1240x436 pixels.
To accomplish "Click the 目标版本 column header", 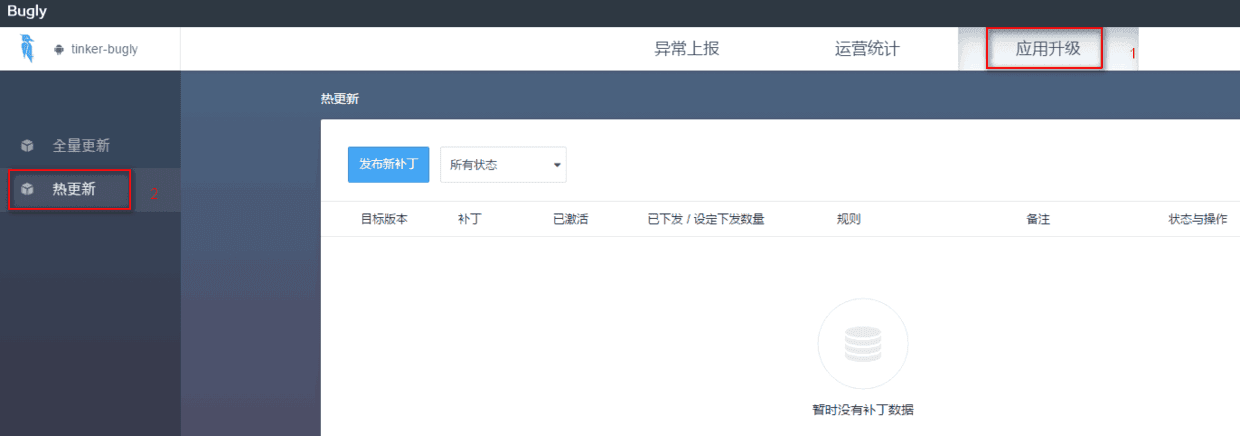I will [384, 219].
